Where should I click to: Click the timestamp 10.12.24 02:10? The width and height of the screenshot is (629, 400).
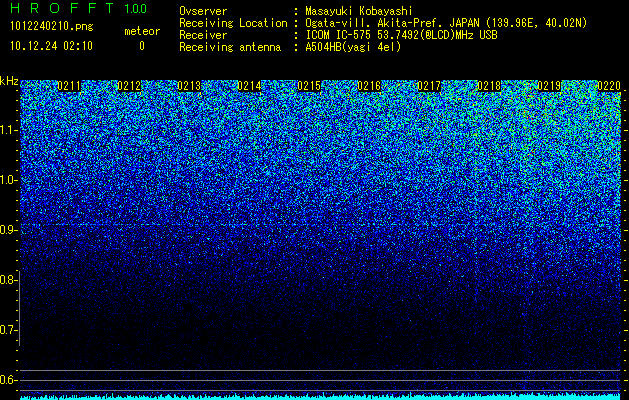point(51,46)
